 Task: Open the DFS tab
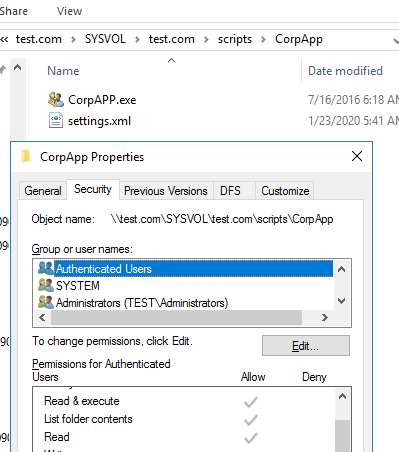tap(230, 191)
